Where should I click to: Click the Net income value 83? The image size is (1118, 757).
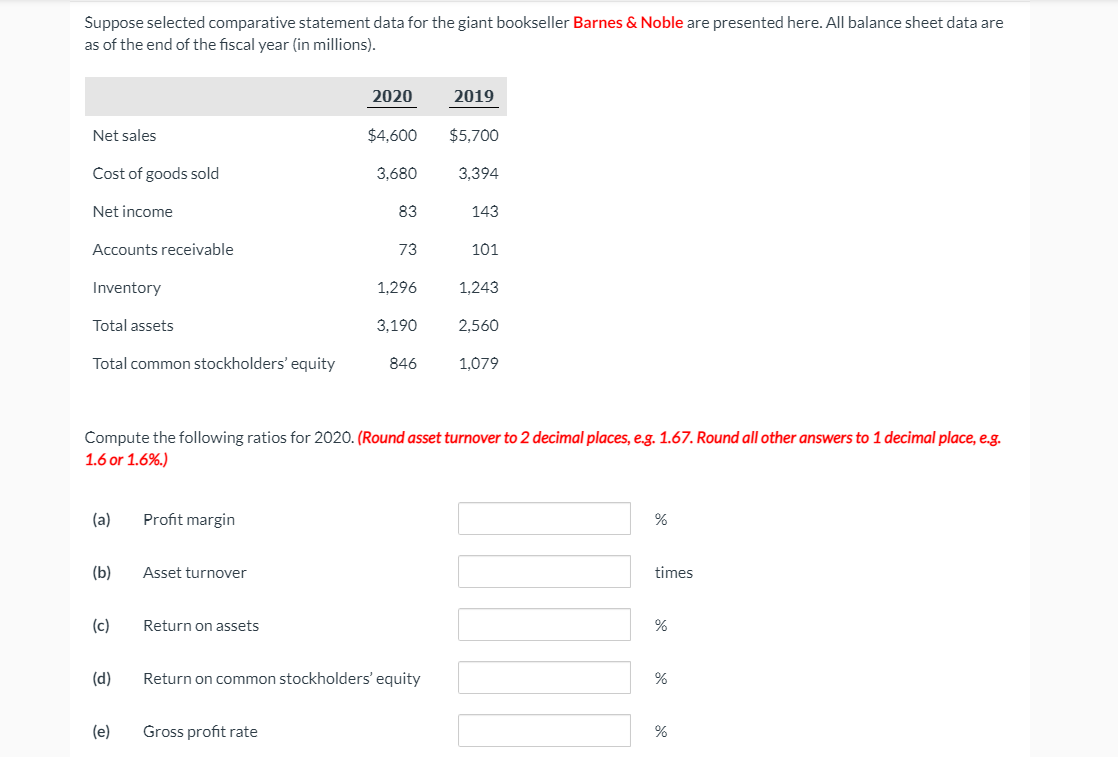408,211
